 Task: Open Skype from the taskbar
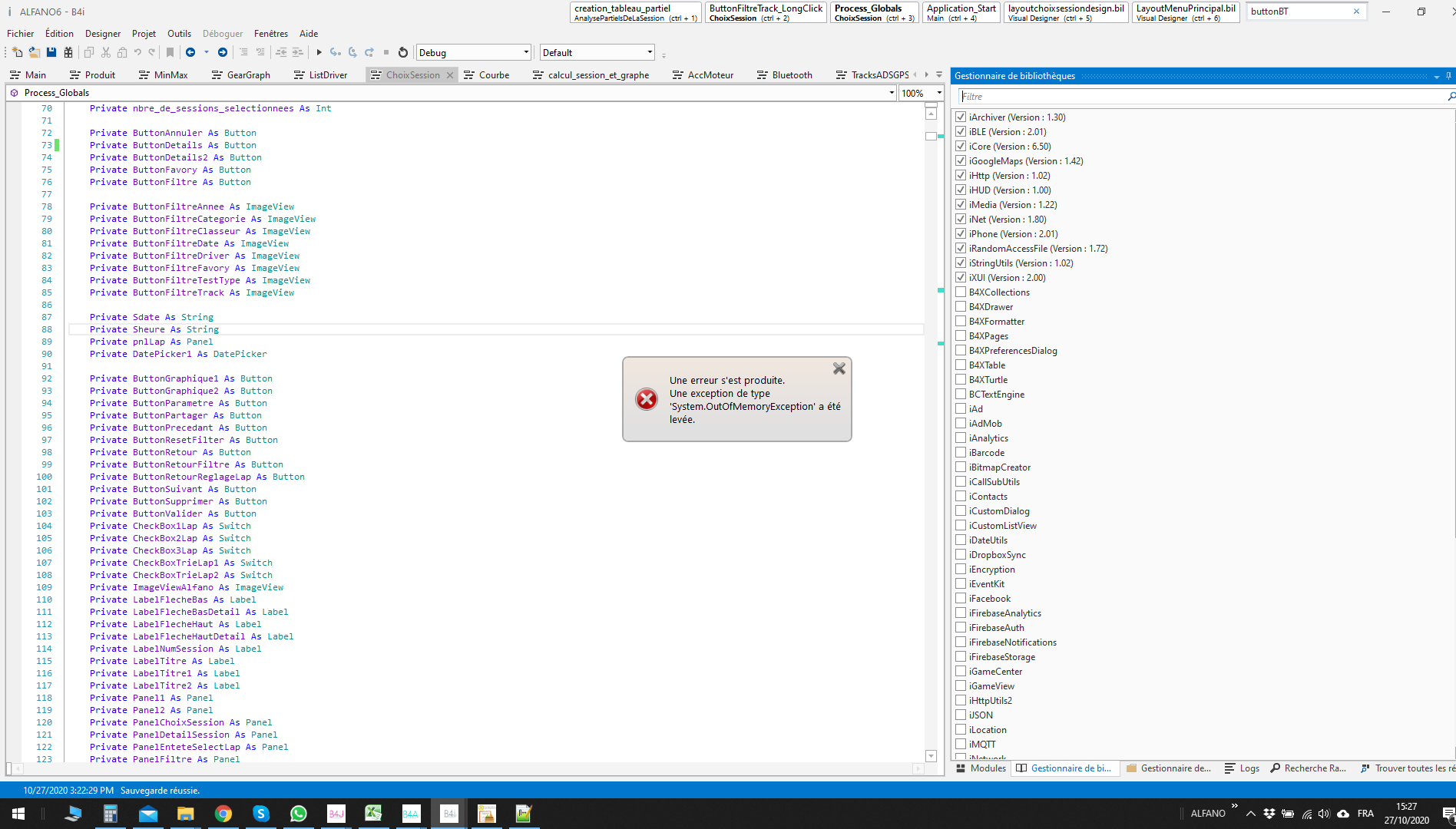(261, 814)
